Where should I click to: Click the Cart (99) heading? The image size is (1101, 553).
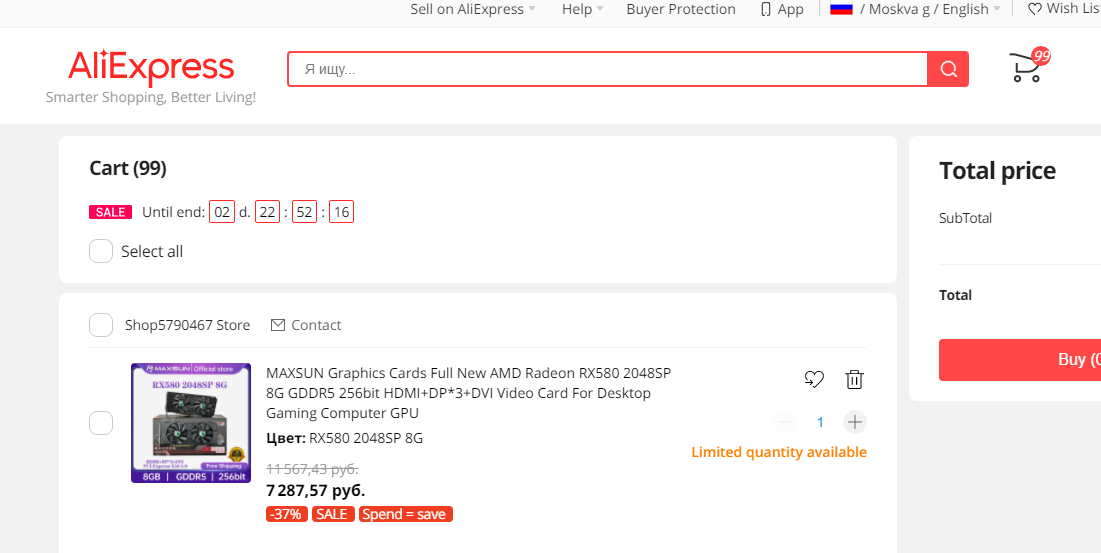click(128, 168)
